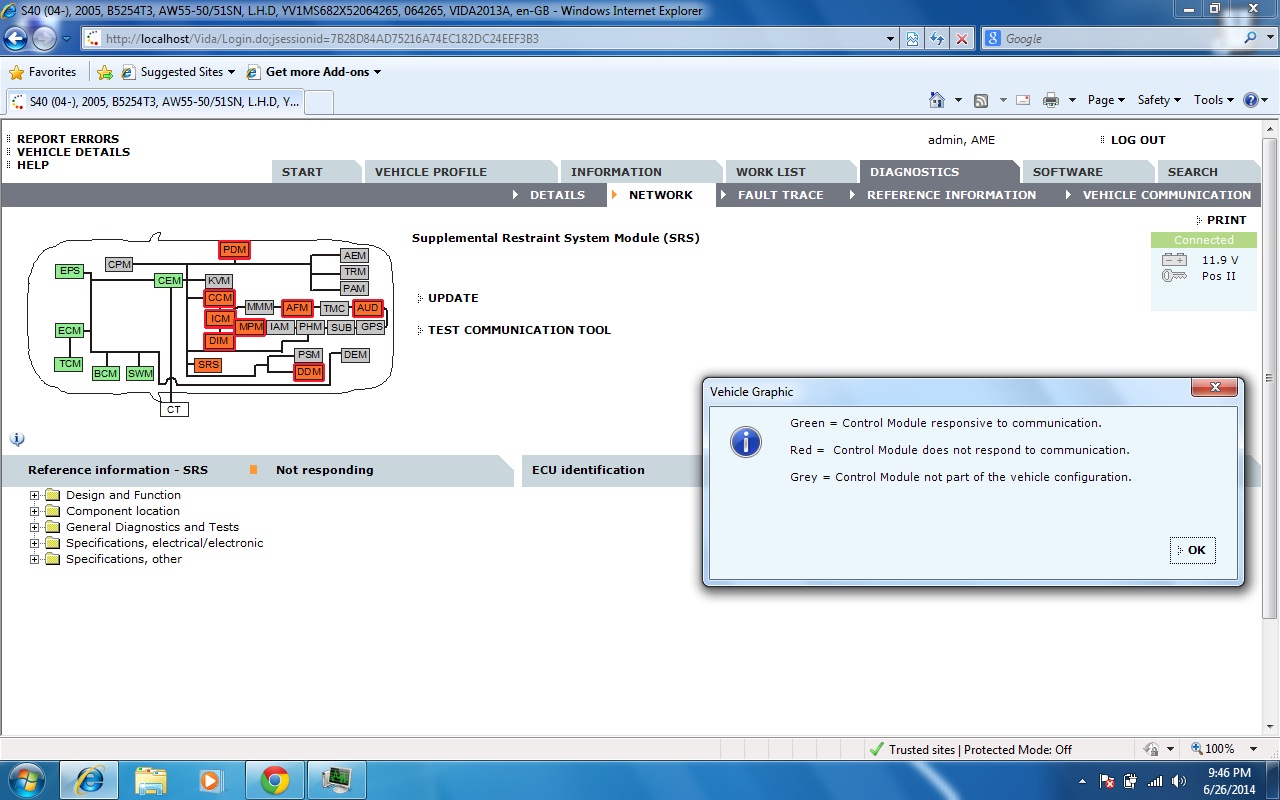The height and width of the screenshot is (800, 1280).
Task: Switch to the VEHICLE PROFILE tab
Action: click(430, 172)
